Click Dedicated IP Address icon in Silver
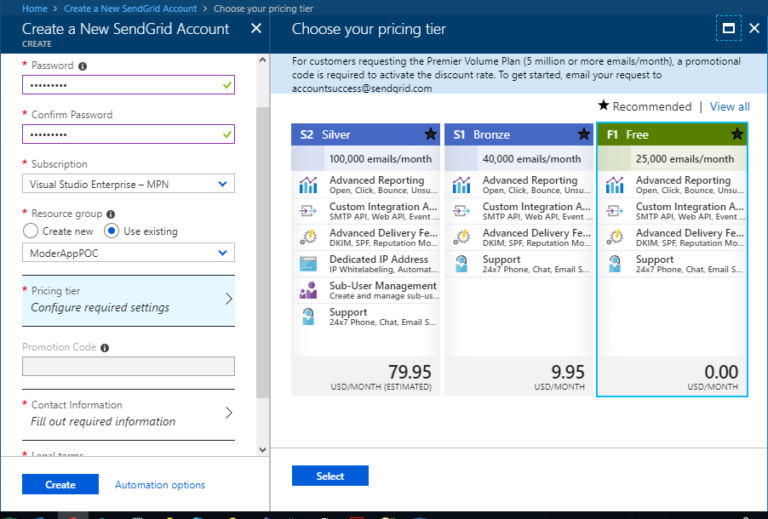The height and width of the screenshot is (519, 768). coord(308,264)
